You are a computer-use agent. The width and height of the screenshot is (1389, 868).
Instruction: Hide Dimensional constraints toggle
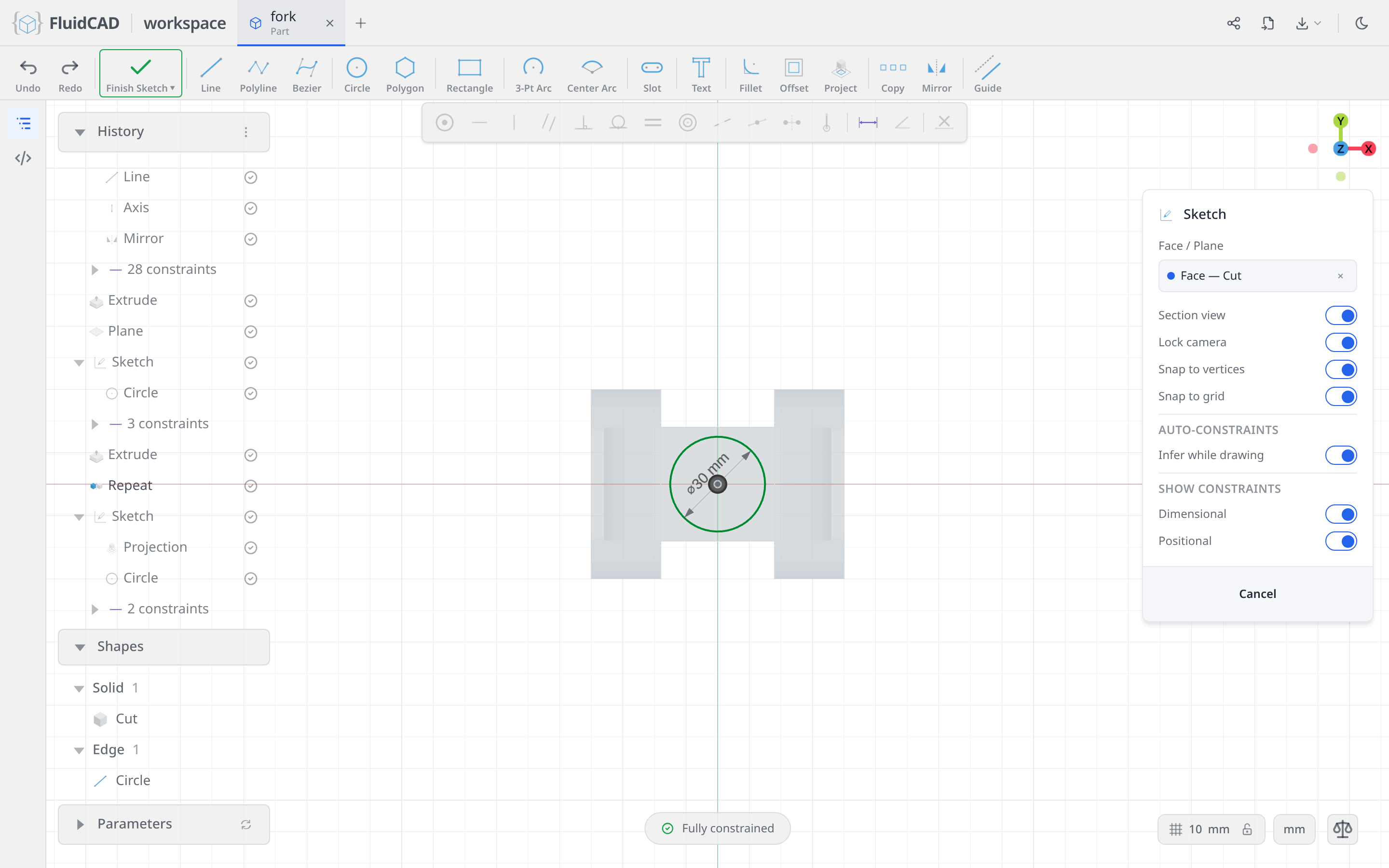[1340, 514]
